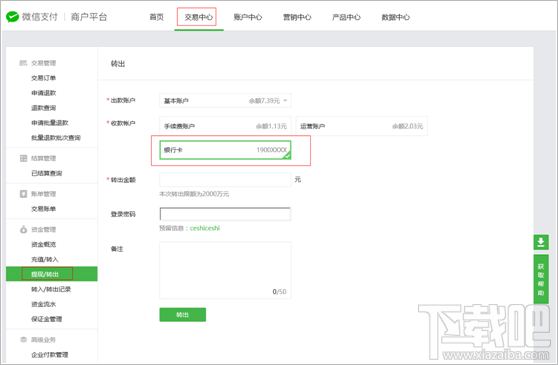
Task: Open 资金概览 in the sidebar
Action: (43, 244)
